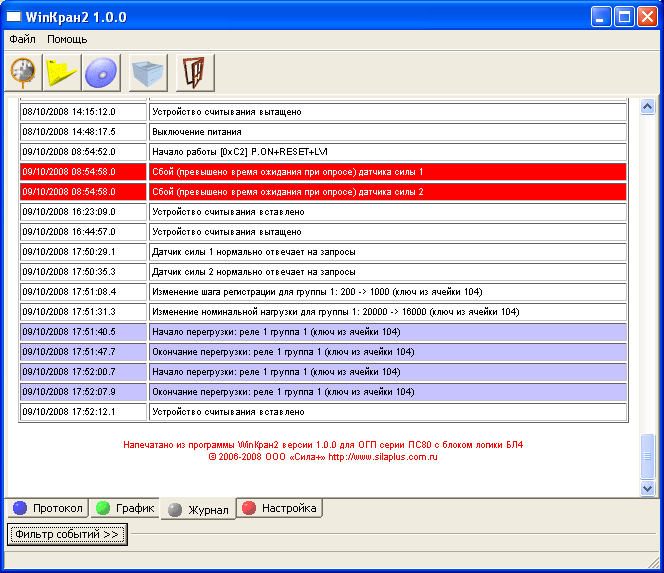Open file with yellow folder icon
The height and width of the screenshot is (573, 664).
62,72
